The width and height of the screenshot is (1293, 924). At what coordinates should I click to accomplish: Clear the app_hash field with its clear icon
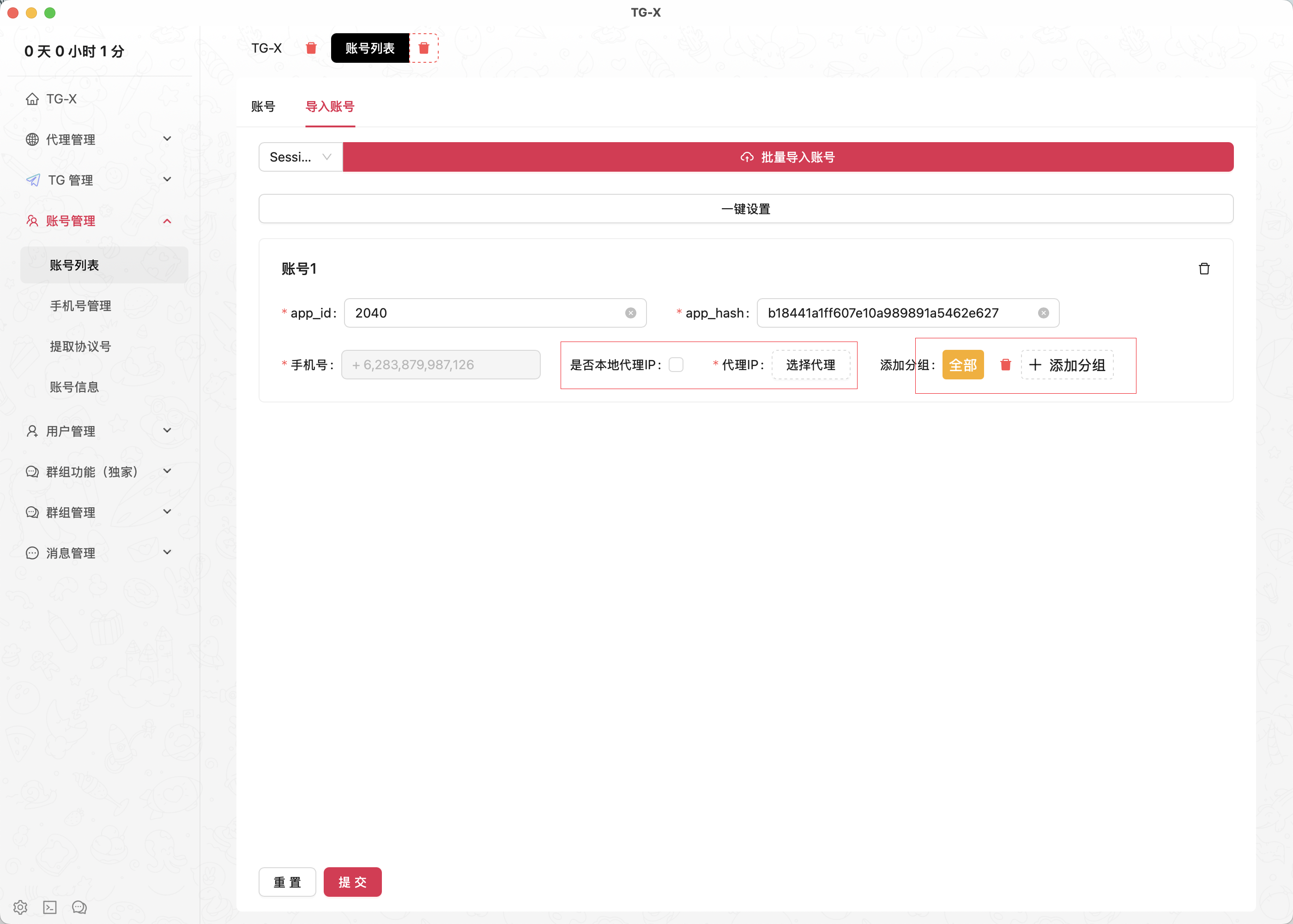pyautogui.click(x=1044, y=313)
